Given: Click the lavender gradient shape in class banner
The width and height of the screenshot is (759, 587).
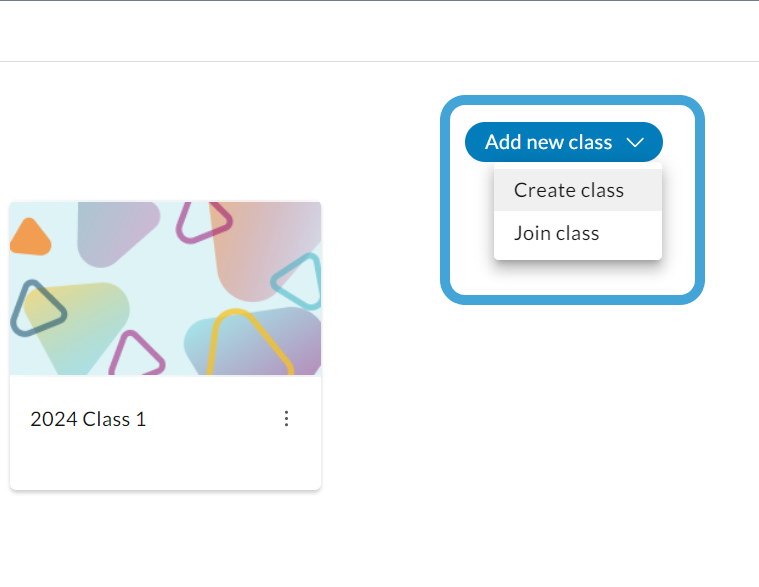Looking at the screenshot, I should (x=116, y=231).
